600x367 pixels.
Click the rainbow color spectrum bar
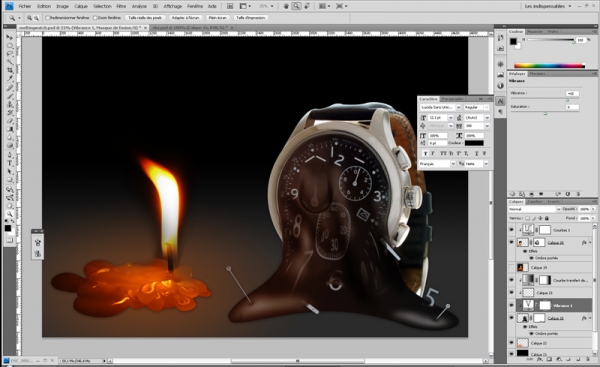(549, 65)
